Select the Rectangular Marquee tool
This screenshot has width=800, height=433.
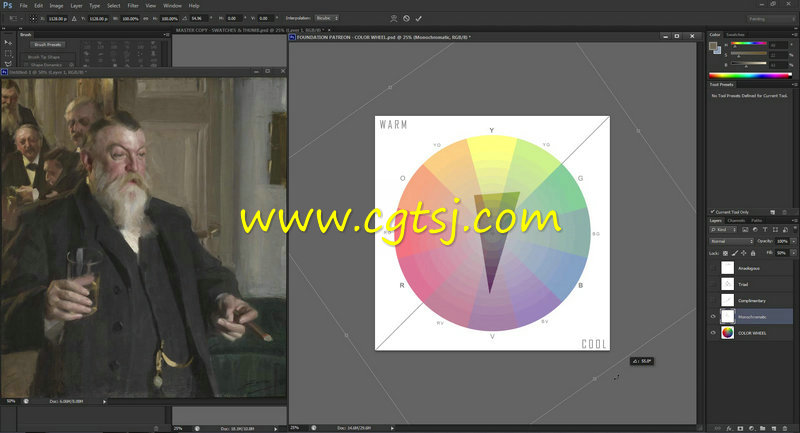[x=8, y=54]
